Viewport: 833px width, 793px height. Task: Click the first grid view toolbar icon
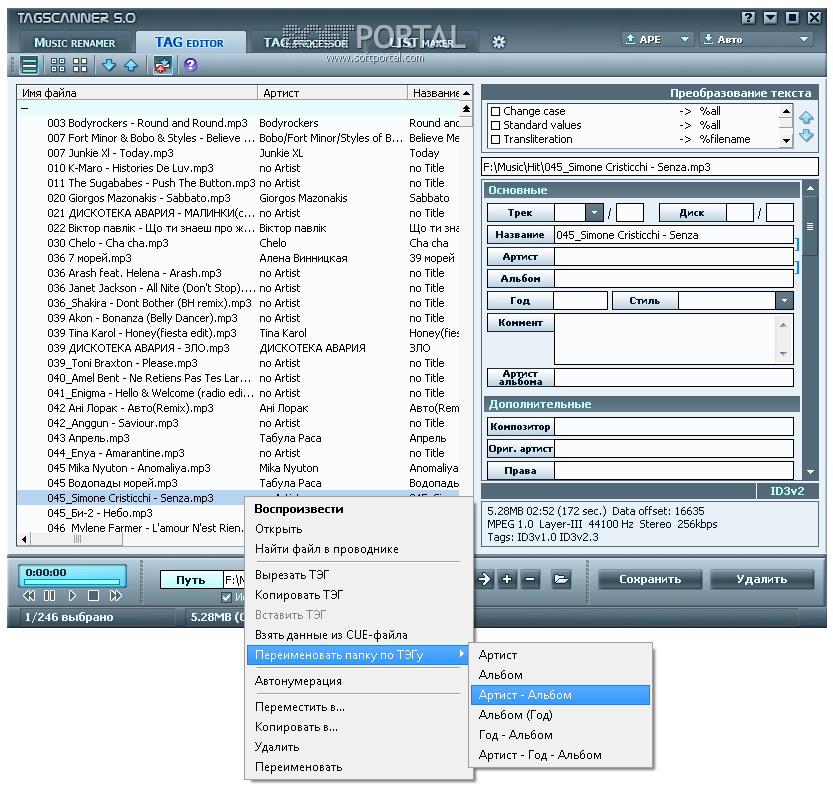coord(58,65)
